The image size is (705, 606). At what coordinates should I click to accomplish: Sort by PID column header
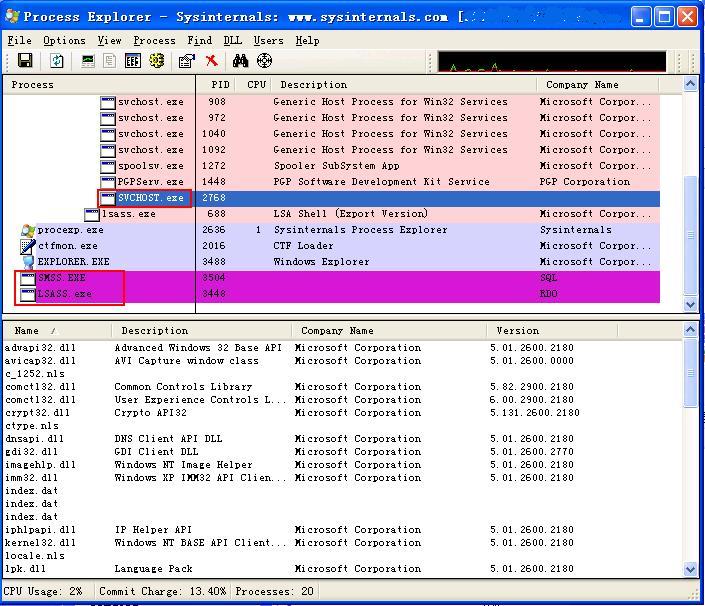click(220, 85)
